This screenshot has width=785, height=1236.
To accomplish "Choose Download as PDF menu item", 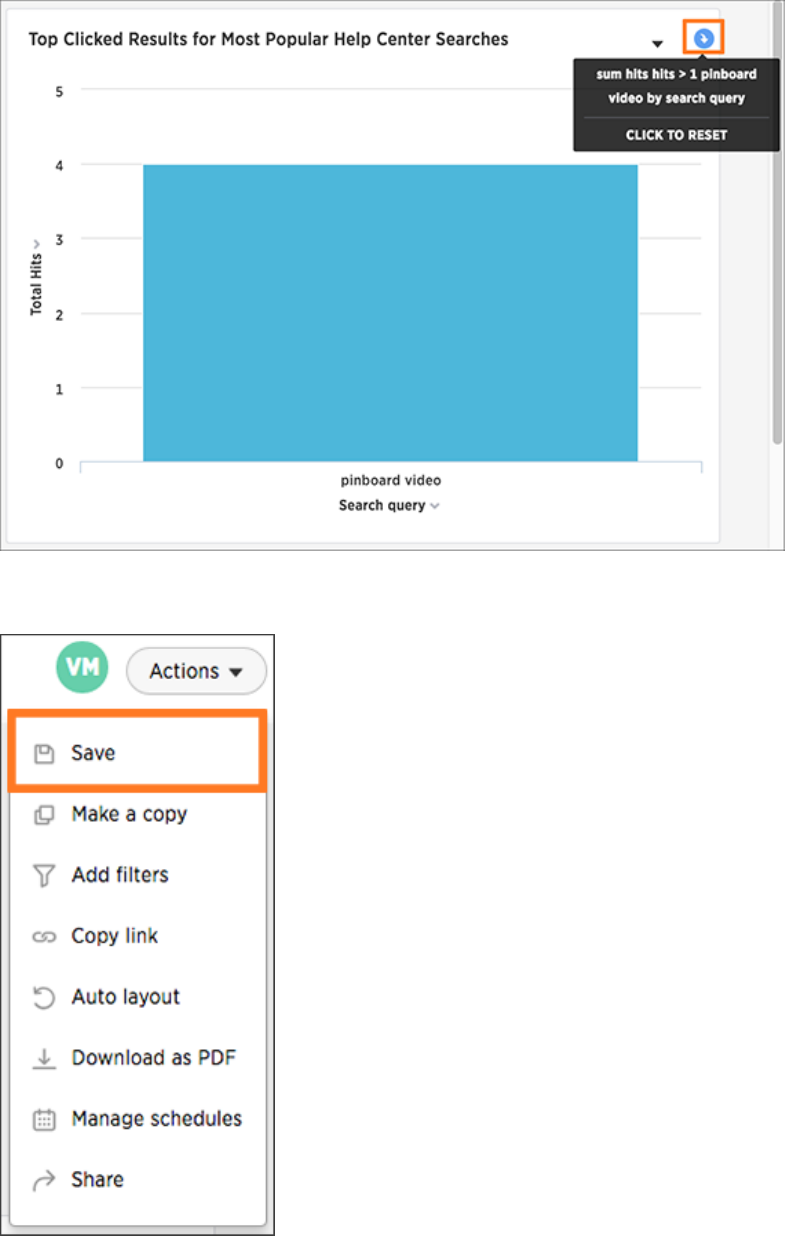I will [x=137, y=1058].
